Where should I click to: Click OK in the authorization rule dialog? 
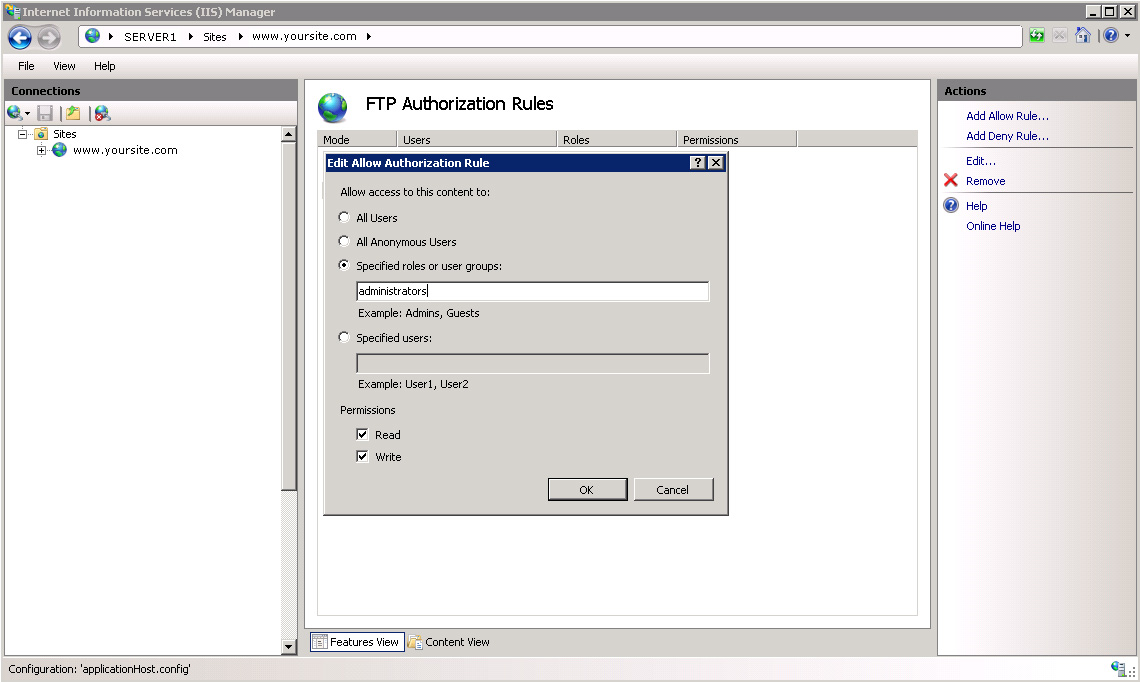[x=587, y=489]
